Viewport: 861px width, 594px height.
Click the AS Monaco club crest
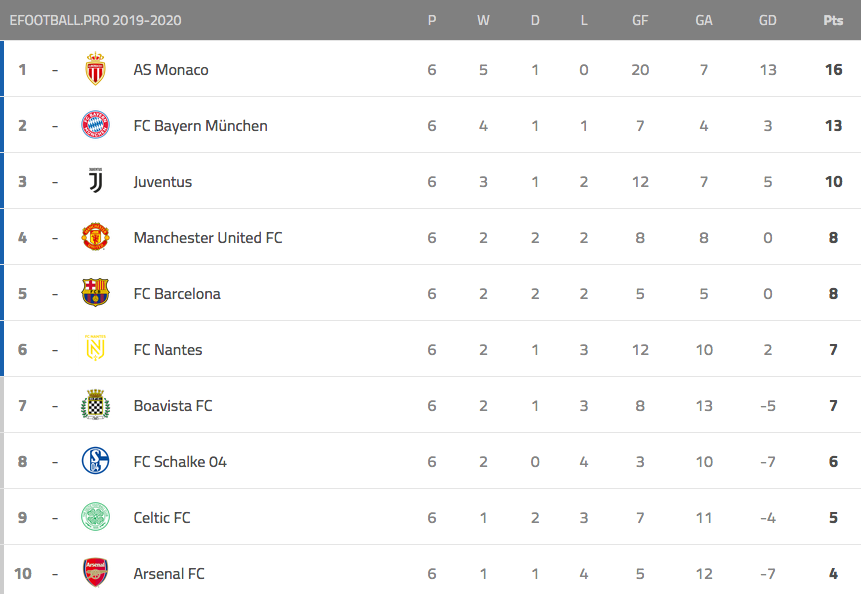tap(96, 69)
